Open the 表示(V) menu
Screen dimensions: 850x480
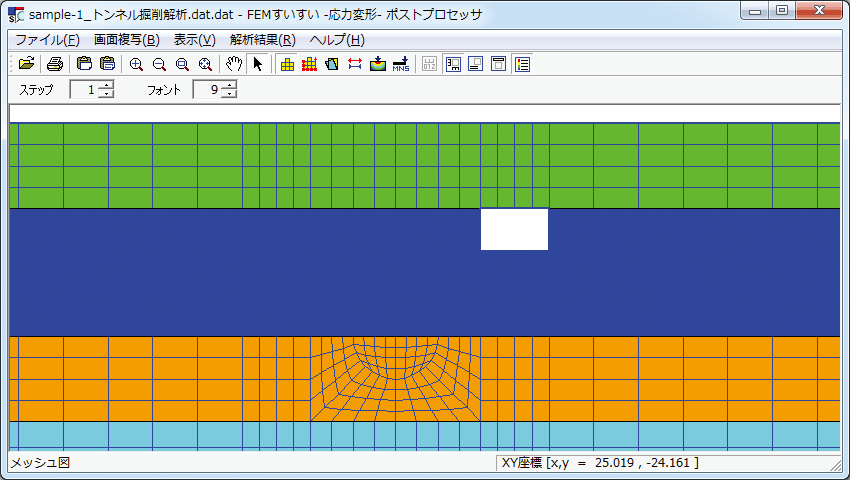click(x=194, y=40)
